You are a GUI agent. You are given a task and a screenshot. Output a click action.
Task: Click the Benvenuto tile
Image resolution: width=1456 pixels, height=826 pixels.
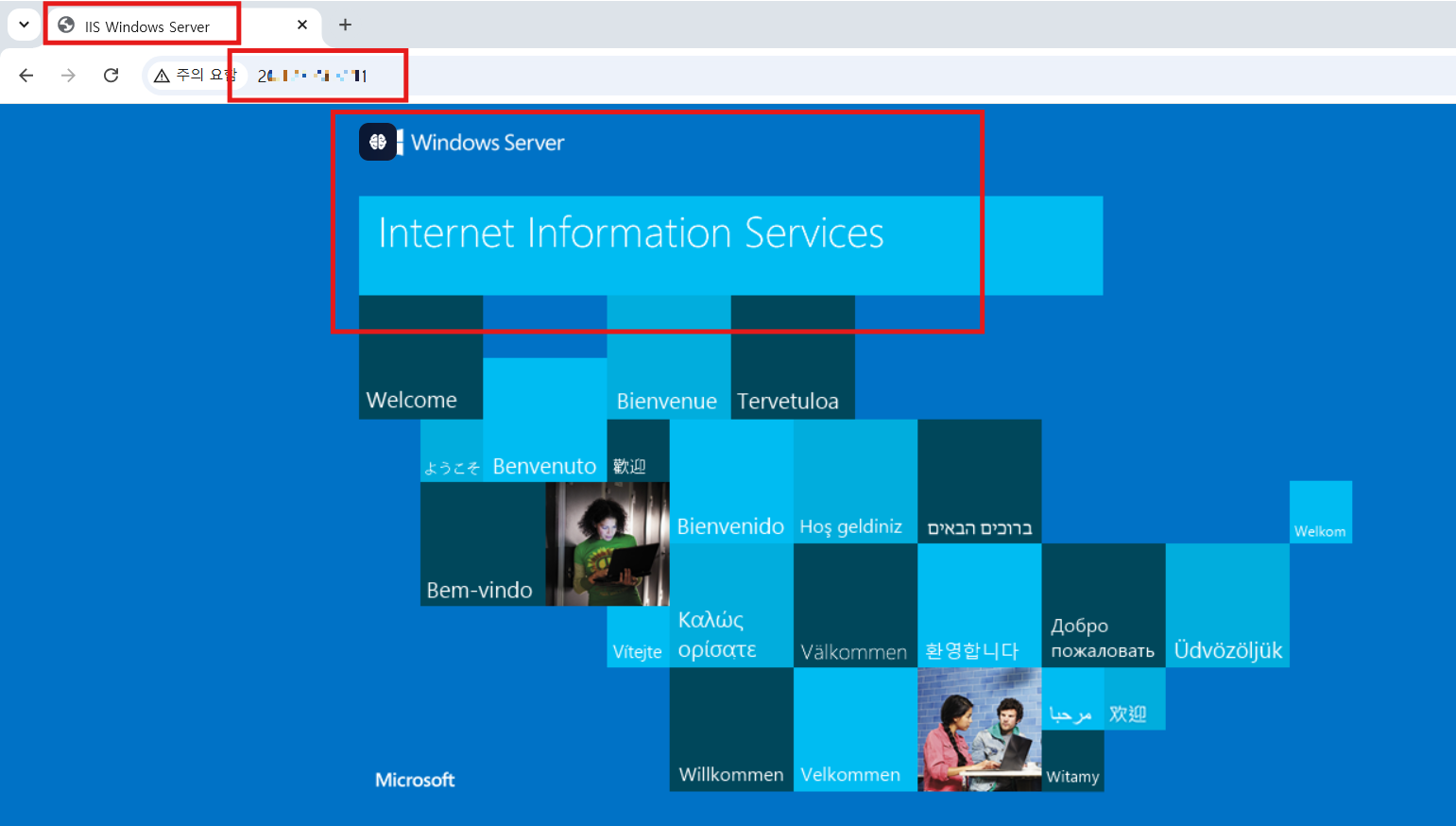544,420
